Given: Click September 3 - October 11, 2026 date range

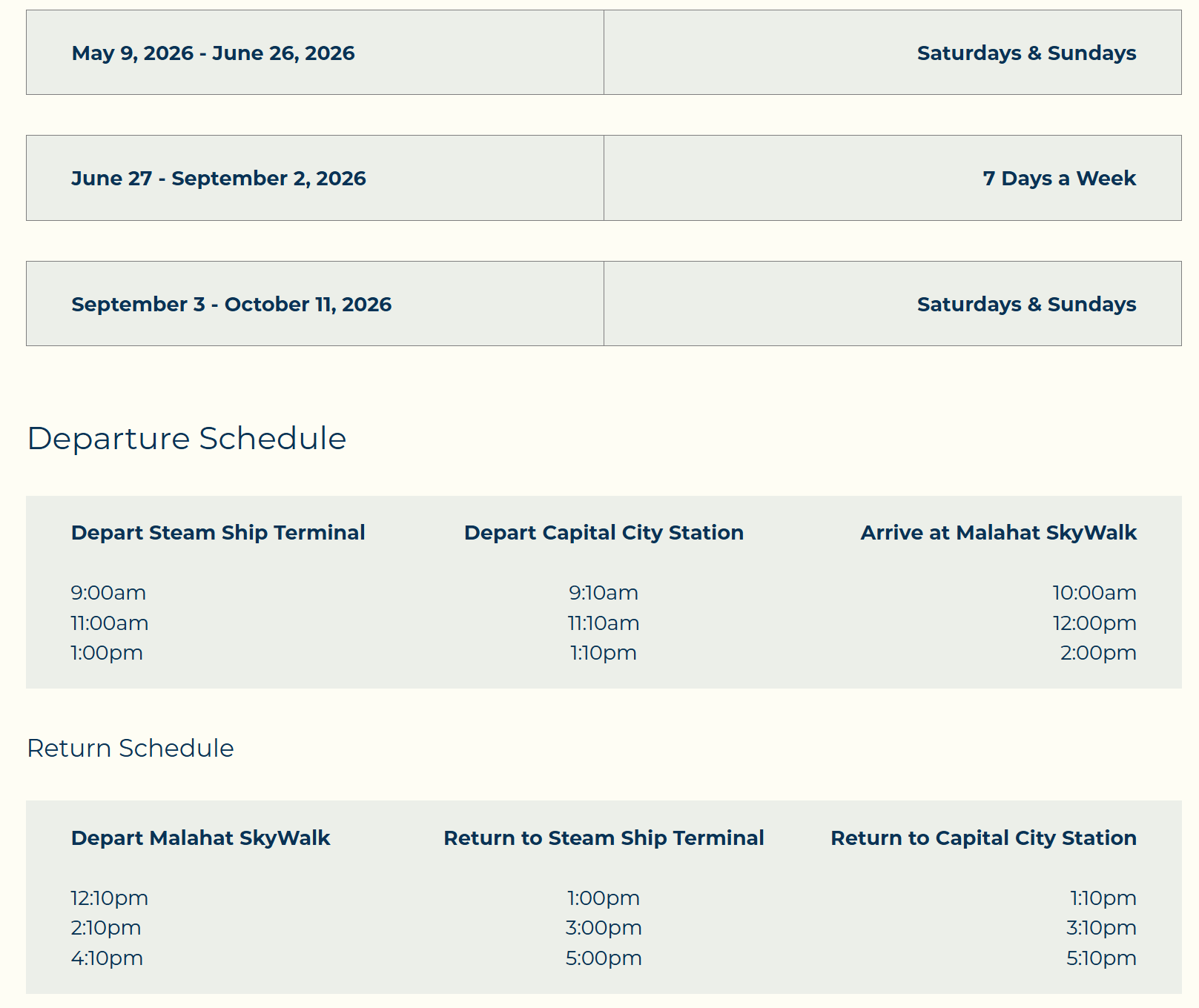Looking at the screenshot, I should (x=231, y=305).
